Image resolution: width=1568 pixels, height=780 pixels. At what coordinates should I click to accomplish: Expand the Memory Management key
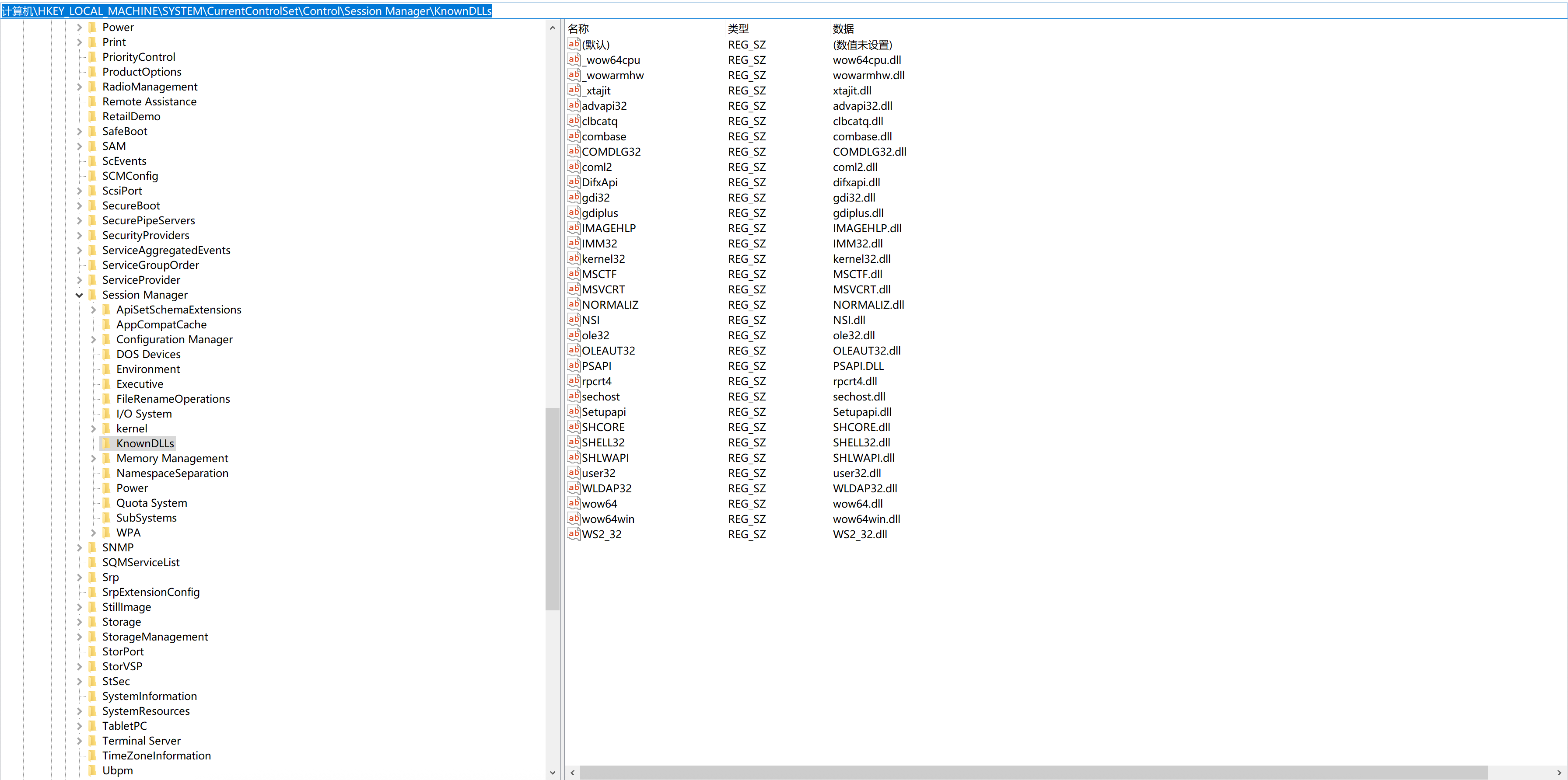pyautogui.click(x=94, y=458)
